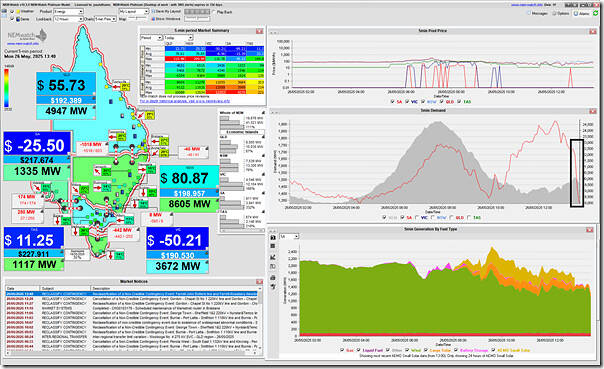The height and width of the screenshot is (369, 604).
Task: Click the historical price analysis link
Action: point(185,101)
